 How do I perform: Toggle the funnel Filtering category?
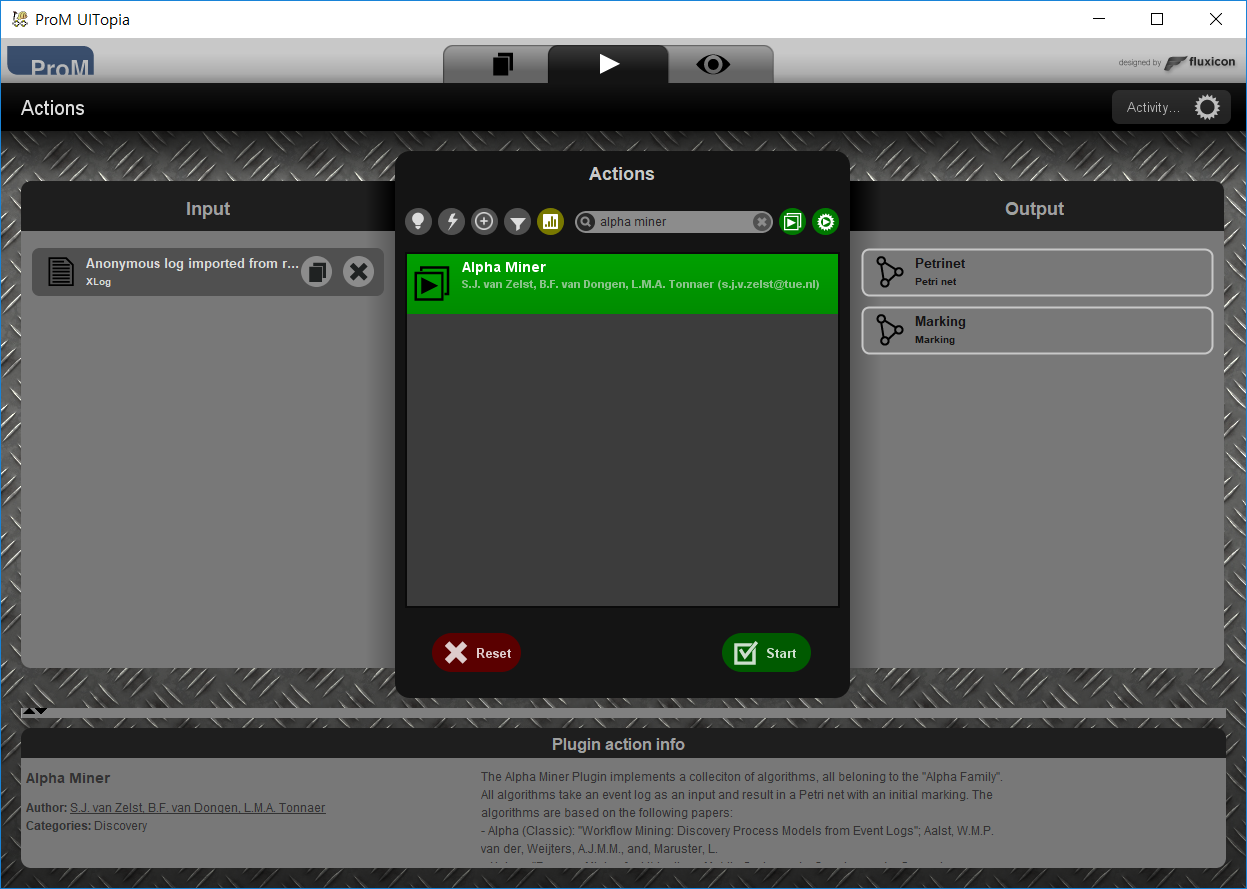tap(517, 221)
